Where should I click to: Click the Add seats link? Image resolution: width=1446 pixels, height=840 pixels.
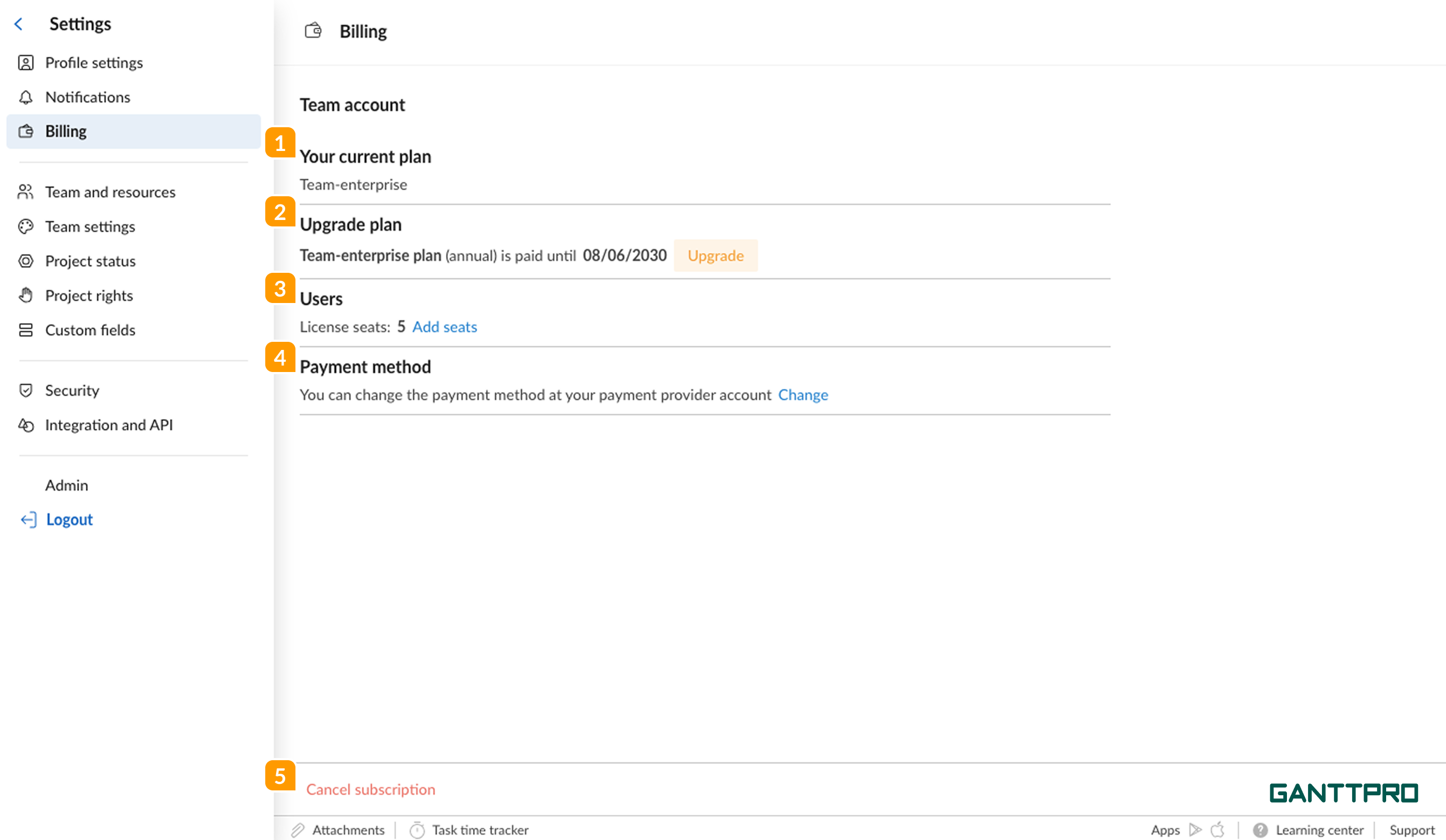coord(444,327)
